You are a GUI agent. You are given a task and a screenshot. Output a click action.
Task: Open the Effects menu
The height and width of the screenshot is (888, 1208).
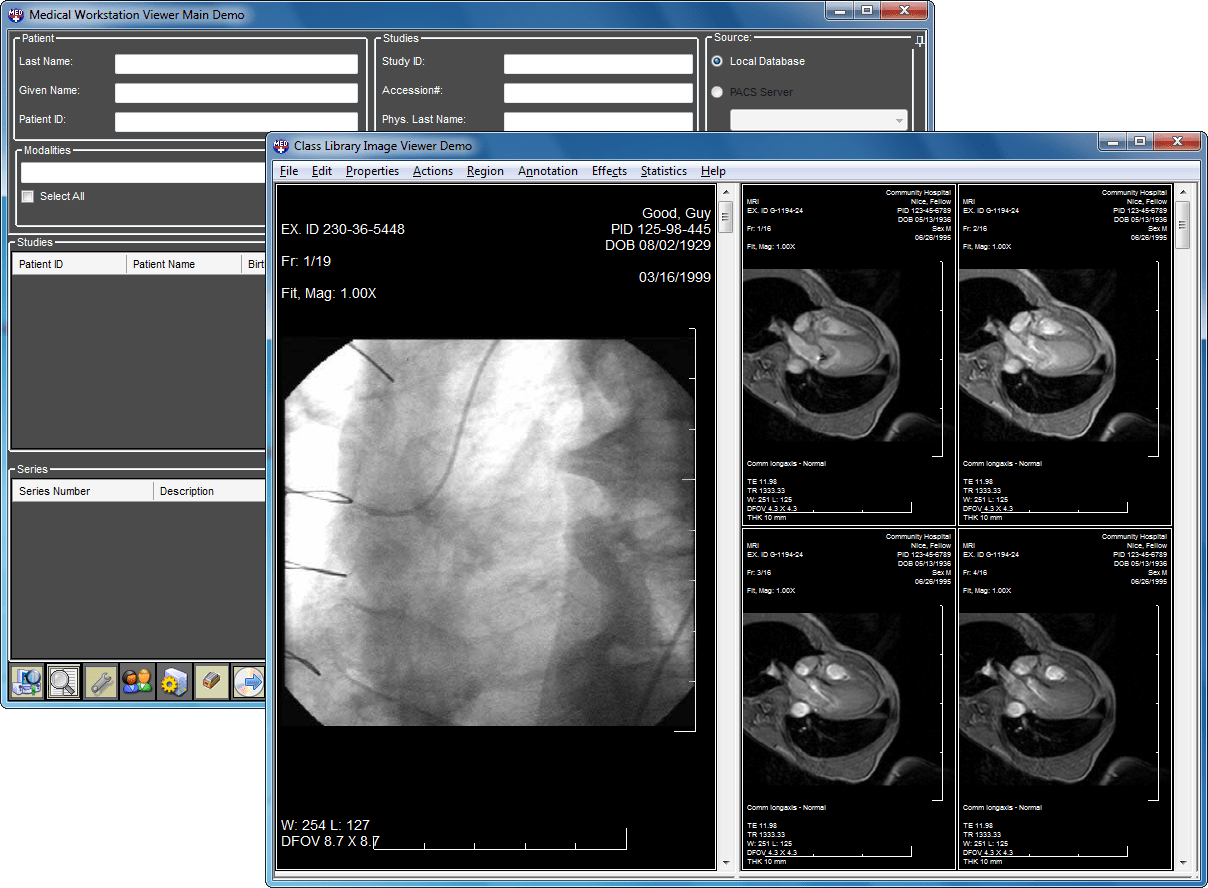tap(609, 171)
